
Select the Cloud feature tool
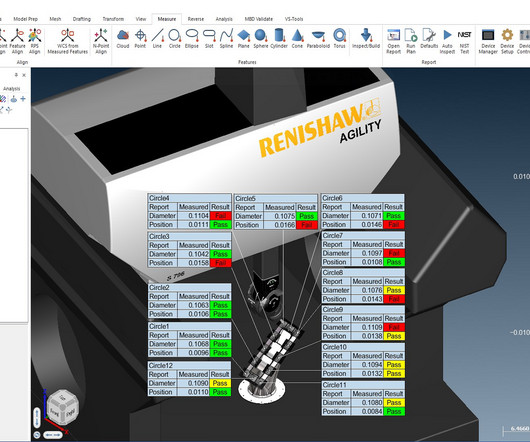[x=123, y=39]
